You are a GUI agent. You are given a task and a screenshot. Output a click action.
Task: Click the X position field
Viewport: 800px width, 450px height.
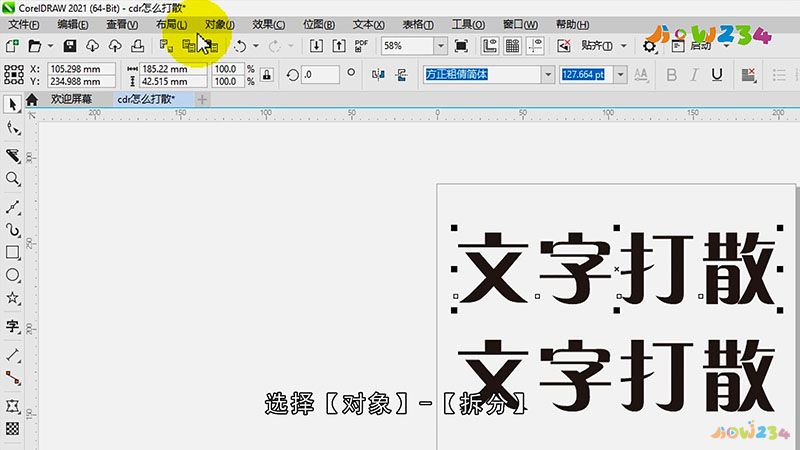[81, 68]
